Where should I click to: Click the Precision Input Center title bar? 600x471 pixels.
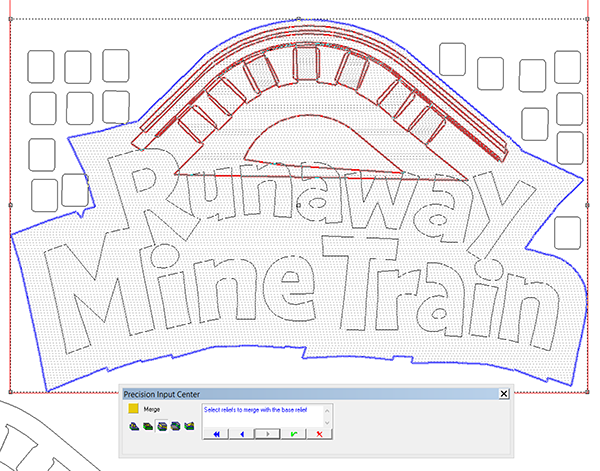(x=316, y=394)
